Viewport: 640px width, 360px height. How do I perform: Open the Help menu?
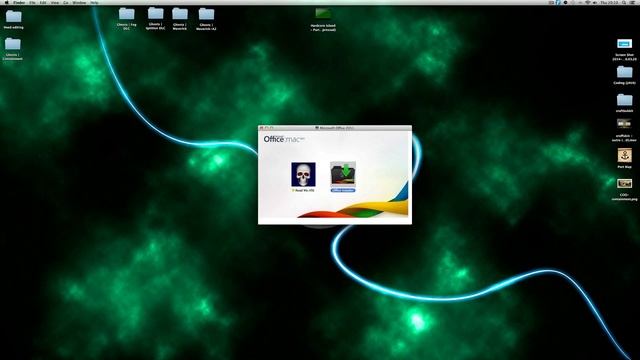click(94, 2)
